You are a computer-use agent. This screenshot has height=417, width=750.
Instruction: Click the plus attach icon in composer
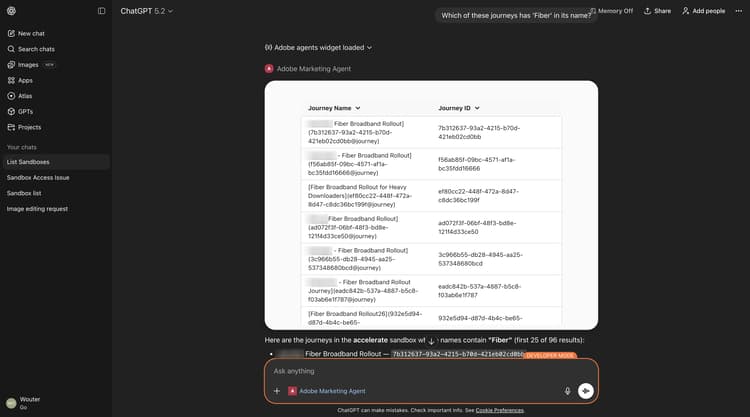(276, 391)
